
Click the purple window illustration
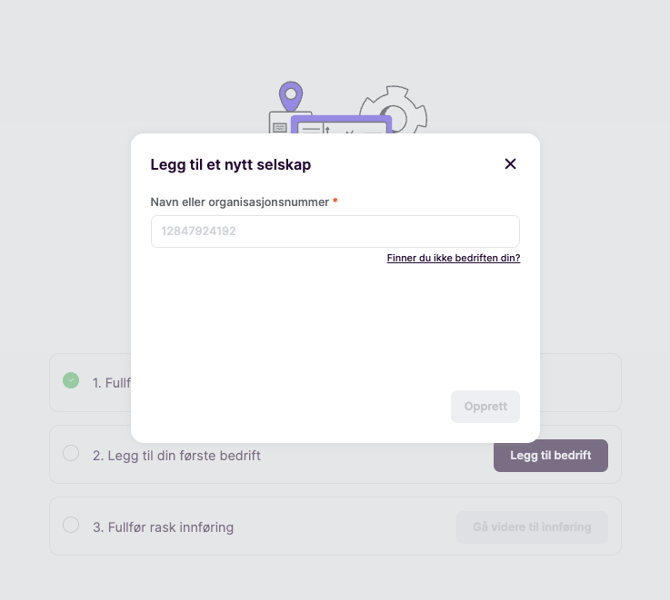(x=340, y=125)
